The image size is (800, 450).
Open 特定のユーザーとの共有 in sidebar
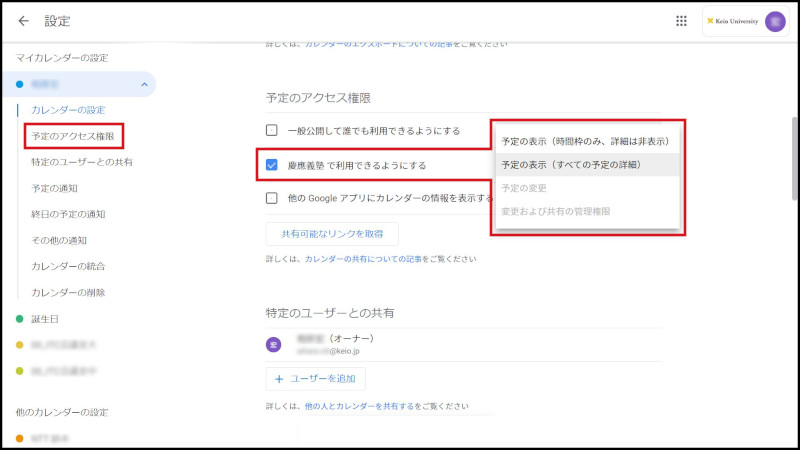coord(82,161)
